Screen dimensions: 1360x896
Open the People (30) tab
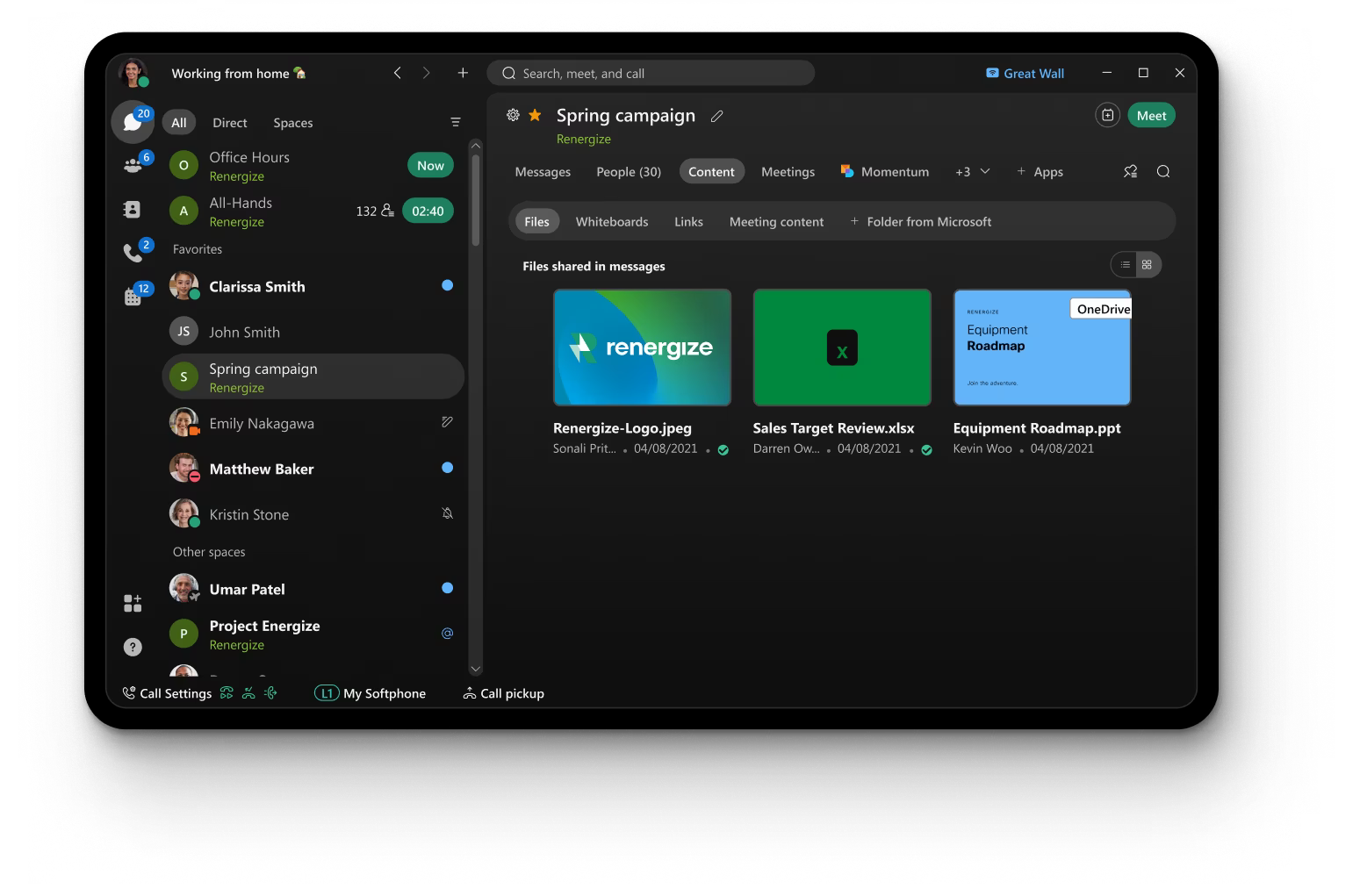point(628,171)
